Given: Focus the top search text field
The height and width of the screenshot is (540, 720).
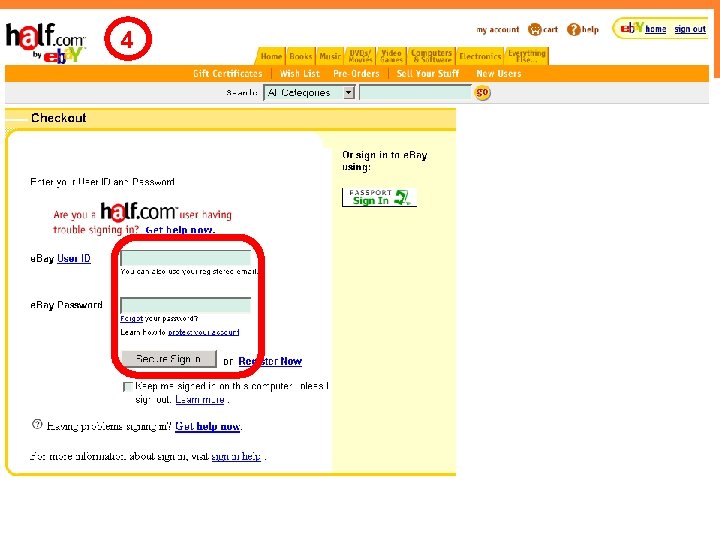Looking at the screenshot, I should (415, 93).
